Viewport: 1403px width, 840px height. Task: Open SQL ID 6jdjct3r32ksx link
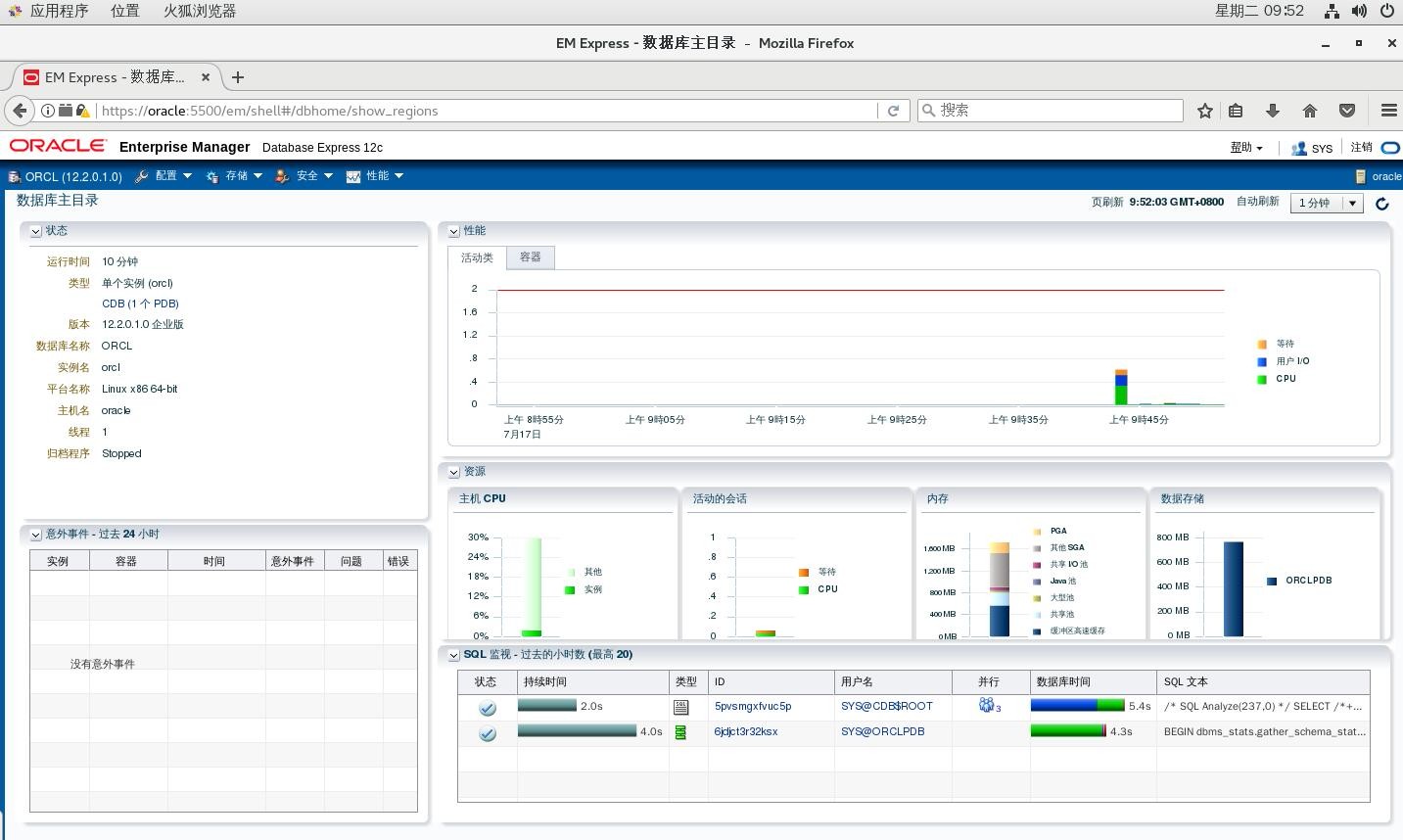pos(746,731)
